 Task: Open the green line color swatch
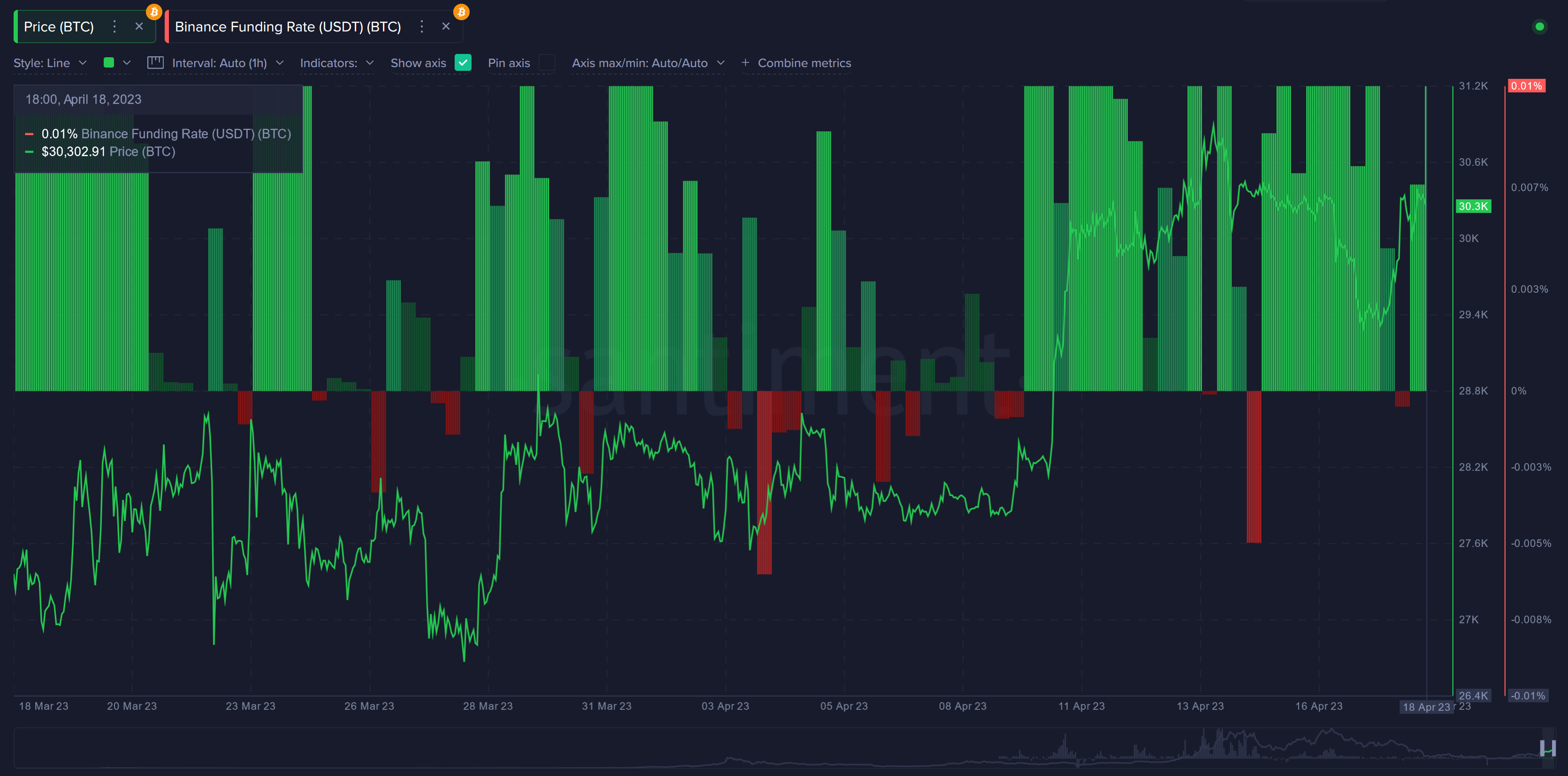tap(108, 62)
